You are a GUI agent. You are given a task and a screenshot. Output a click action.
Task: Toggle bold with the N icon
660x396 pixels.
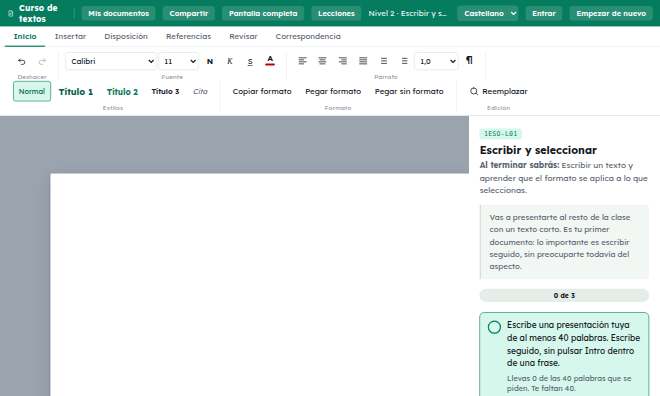click(210, 61)
